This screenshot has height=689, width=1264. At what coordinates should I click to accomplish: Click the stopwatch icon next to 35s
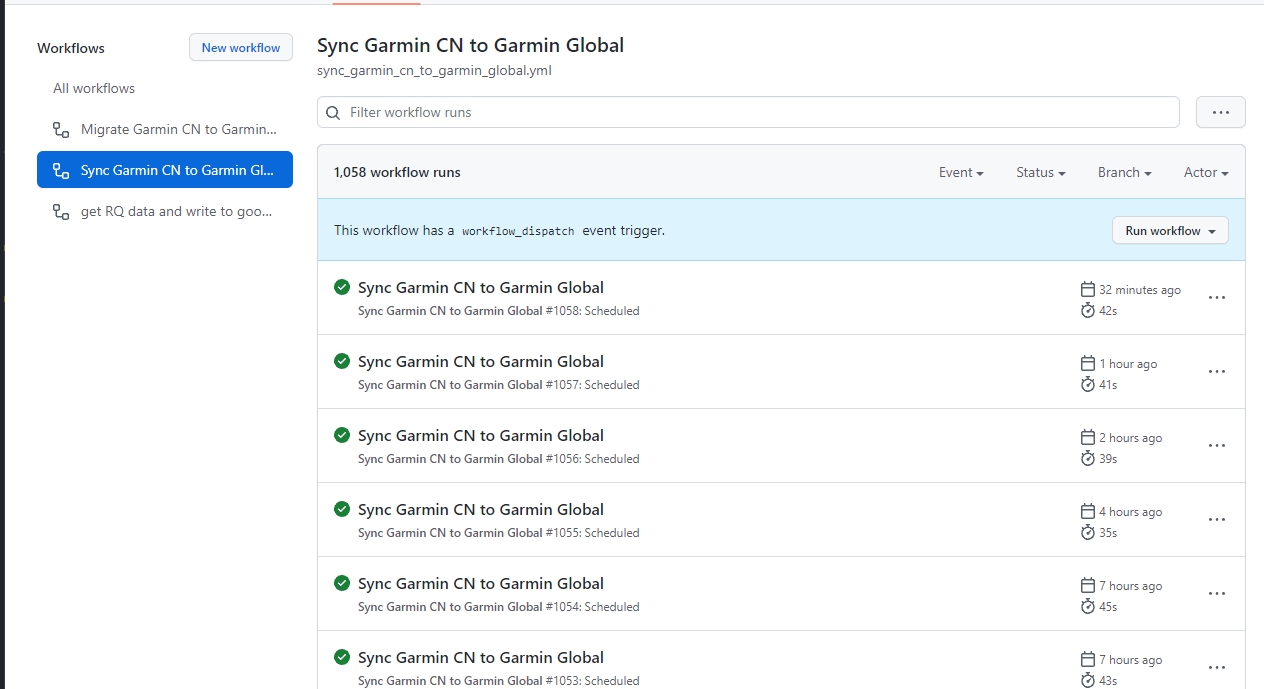[x=1088, y=532]
